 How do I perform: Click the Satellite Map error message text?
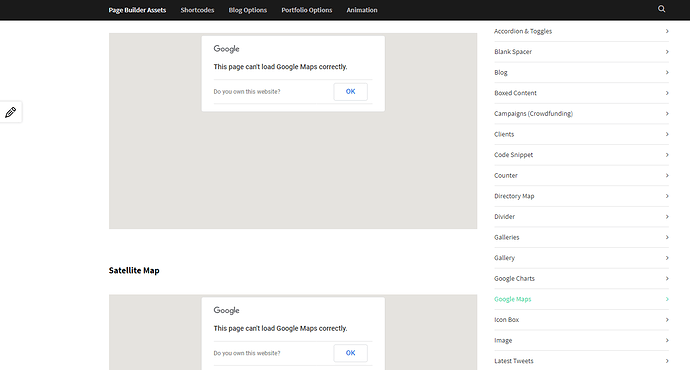pyautogui.click(x=280, y=328)
